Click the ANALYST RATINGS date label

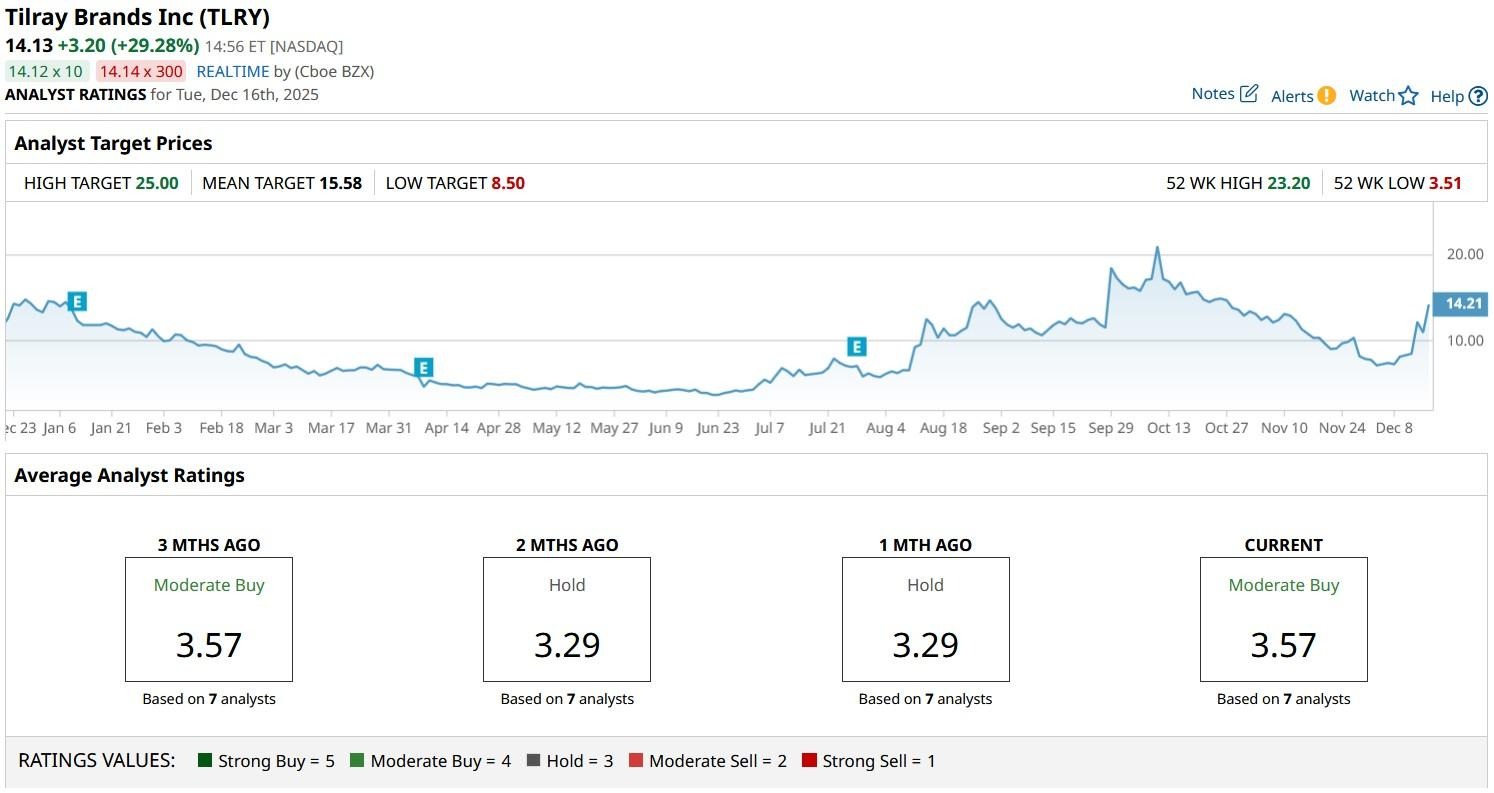coord(162,95)
